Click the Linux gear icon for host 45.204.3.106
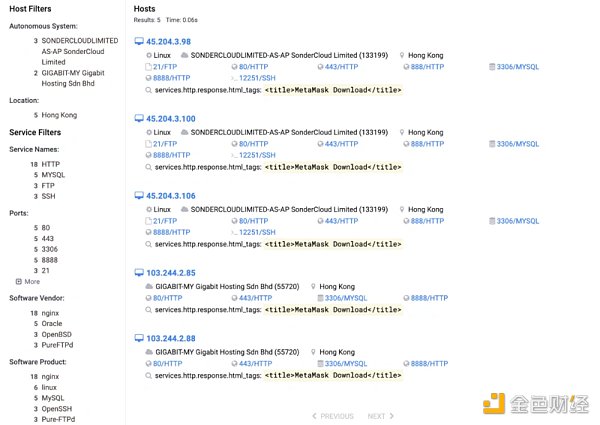The width and height of the screenshot is (600, 425). 149,209
